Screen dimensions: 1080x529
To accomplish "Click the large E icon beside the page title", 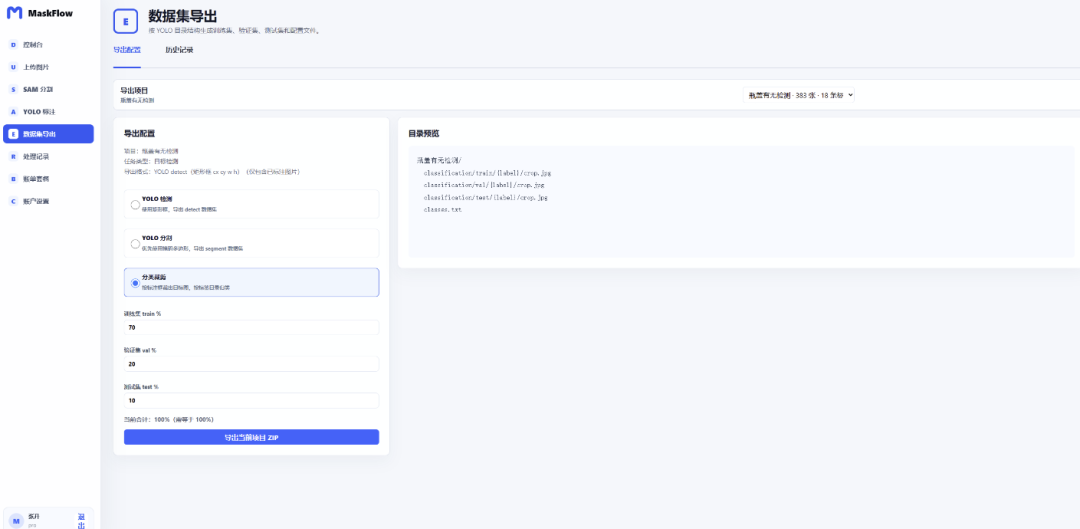I will [x=125, y=21].
